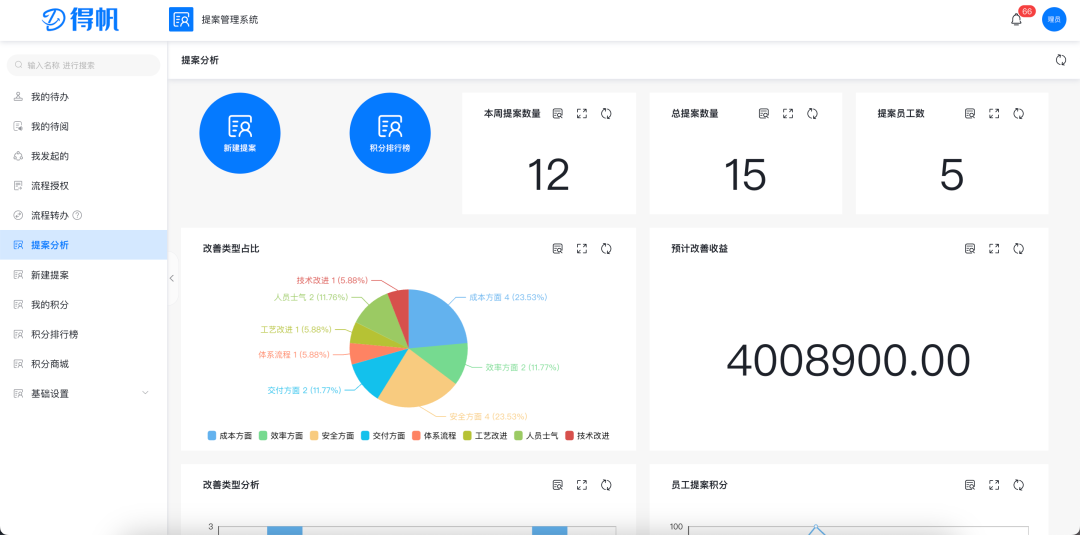Open 我的积分 in the sidebar

[83, 304]
